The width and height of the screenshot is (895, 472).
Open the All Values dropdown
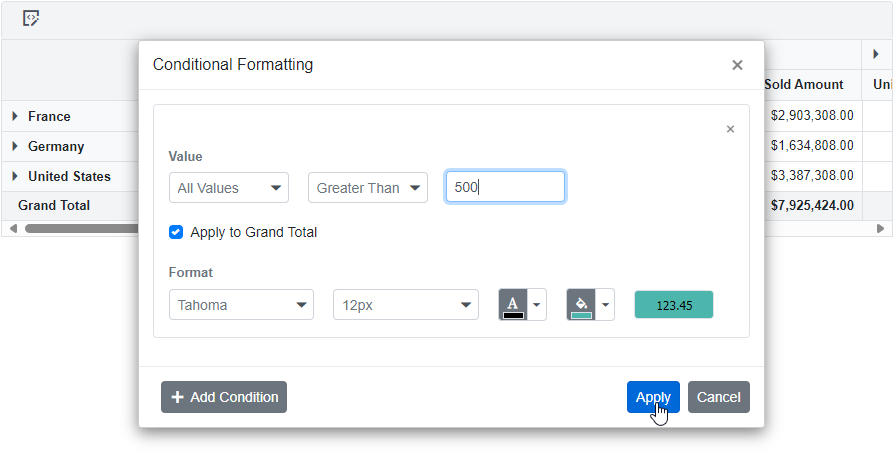point(229,188)
